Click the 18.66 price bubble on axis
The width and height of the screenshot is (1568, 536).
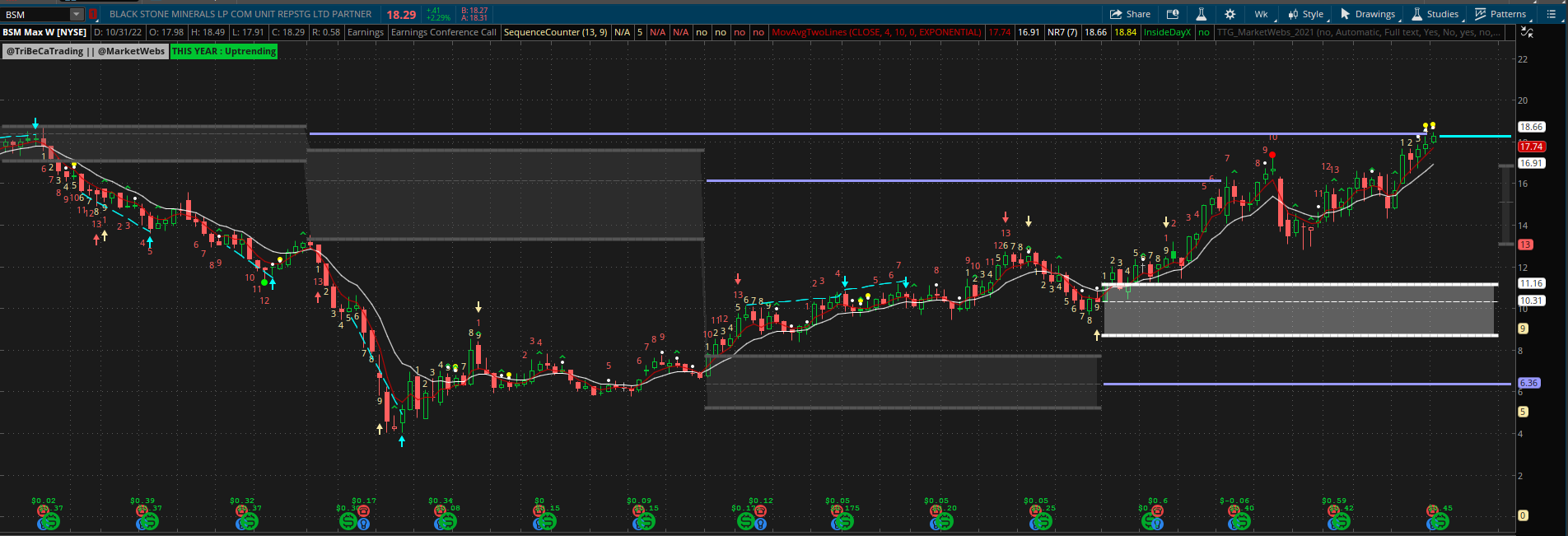(x=1531, y=127)
